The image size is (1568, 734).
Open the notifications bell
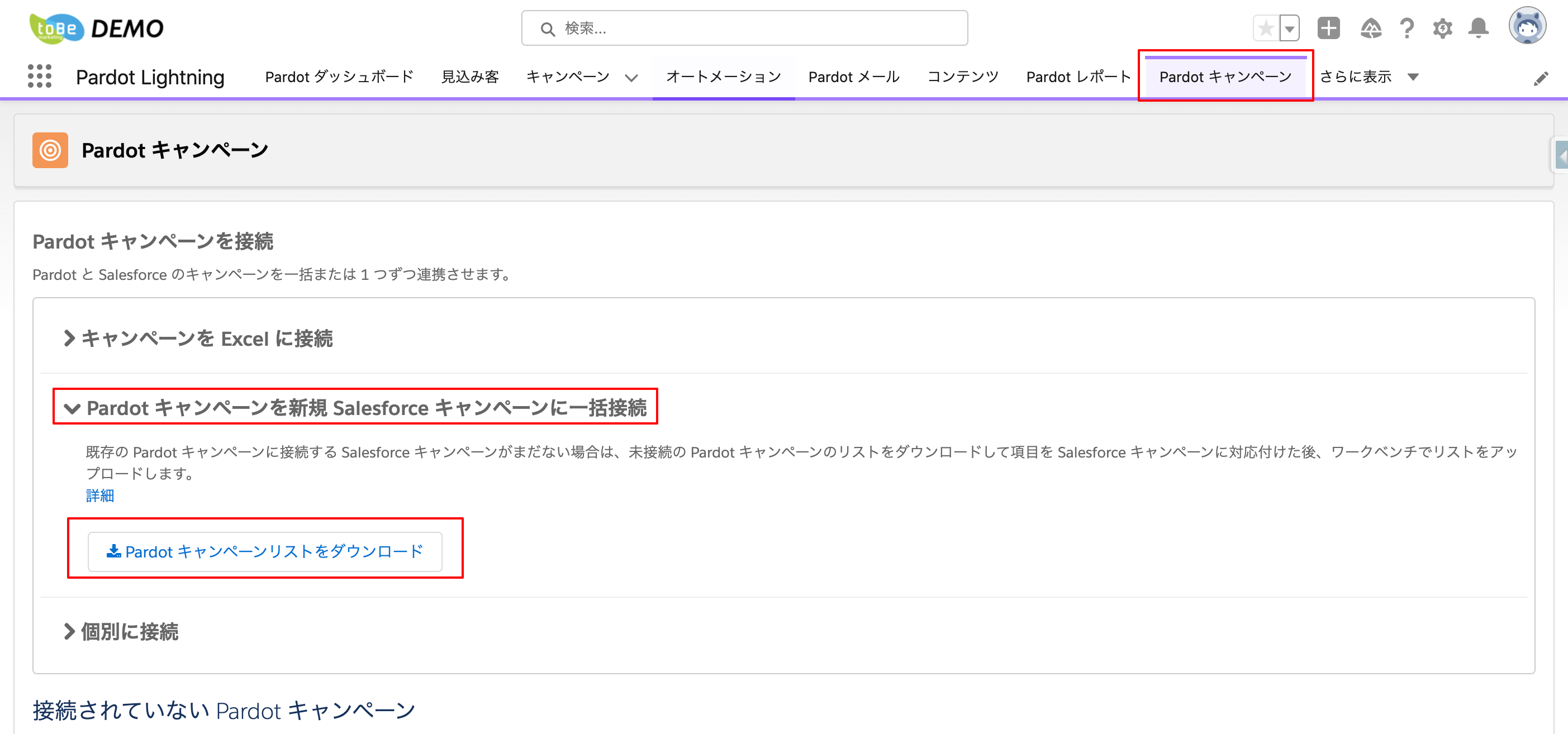click(x=1479, y=28)
